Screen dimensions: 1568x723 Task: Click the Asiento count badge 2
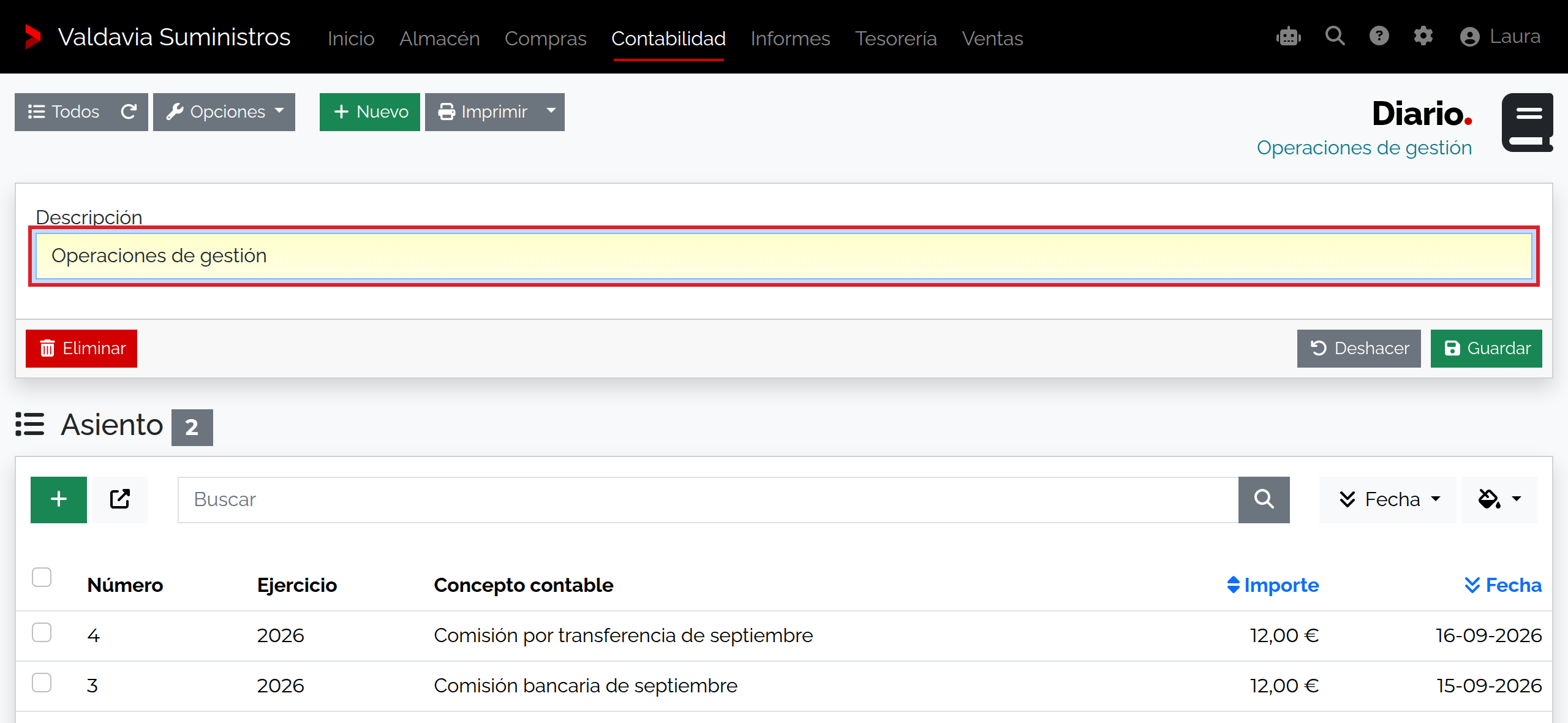[x=192, y=427]
